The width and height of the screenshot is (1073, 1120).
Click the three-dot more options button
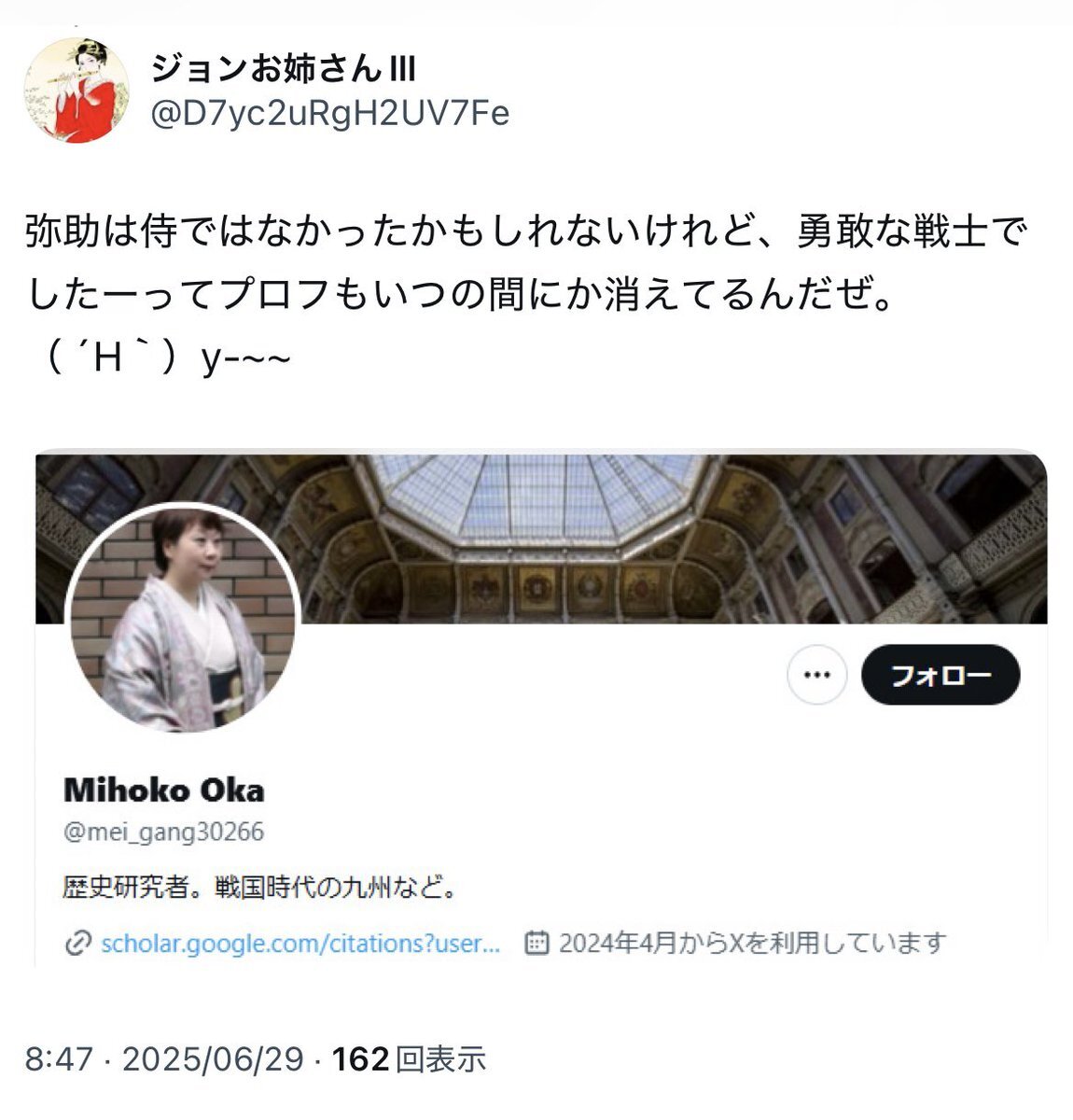tap(816, 674)
